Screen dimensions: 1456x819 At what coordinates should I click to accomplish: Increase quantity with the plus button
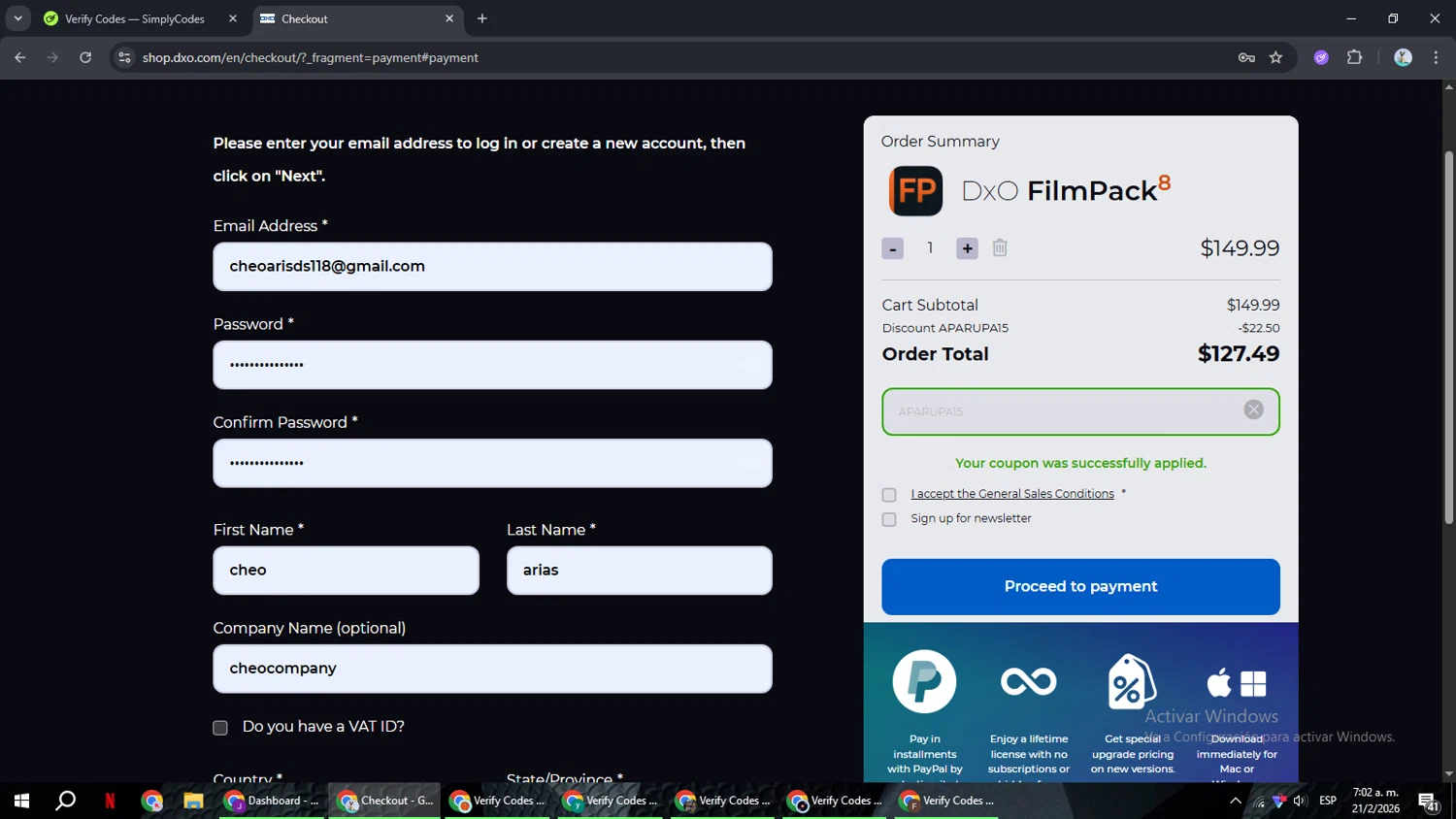pyautogui.click(x=967, y=248)
